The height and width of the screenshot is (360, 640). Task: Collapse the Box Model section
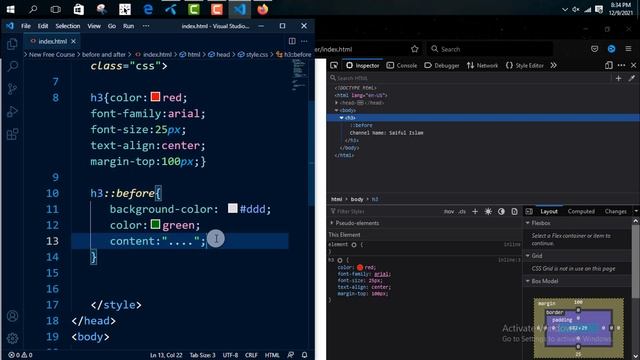click(x=527, y=281)
